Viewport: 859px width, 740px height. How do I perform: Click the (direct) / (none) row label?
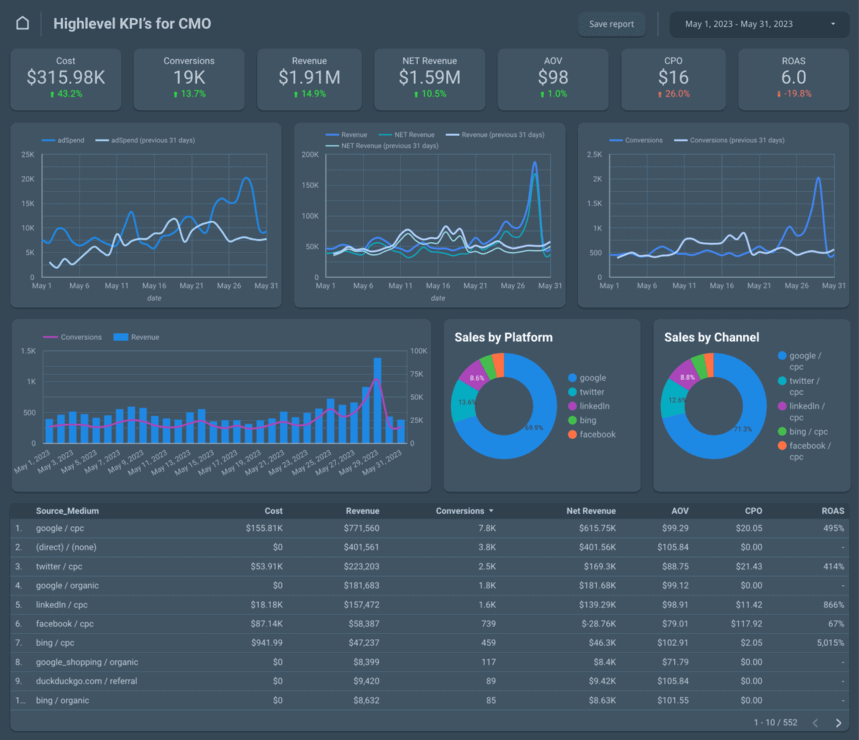[66, 547]
